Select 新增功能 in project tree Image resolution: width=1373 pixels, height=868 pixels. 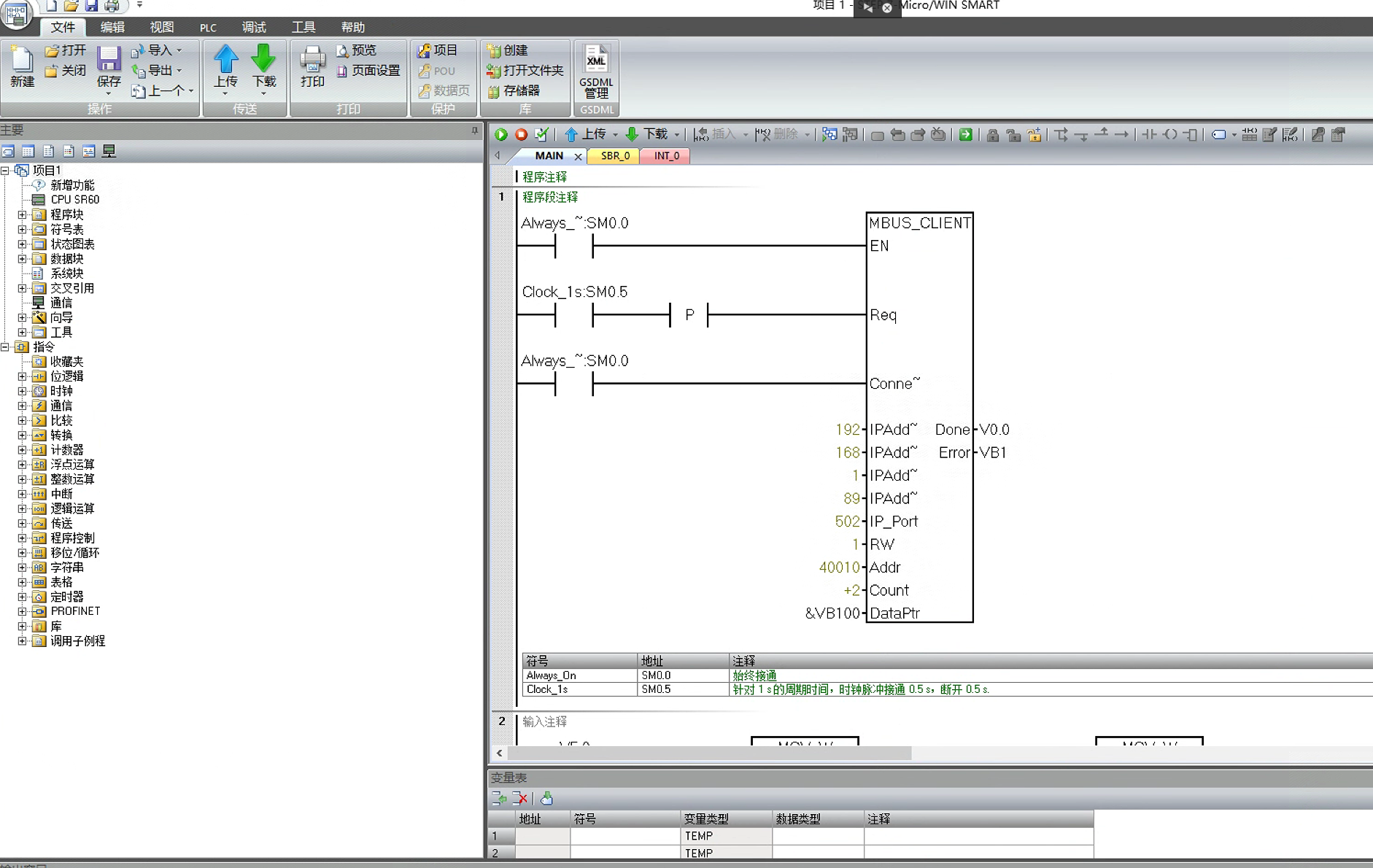coord(72,185)
